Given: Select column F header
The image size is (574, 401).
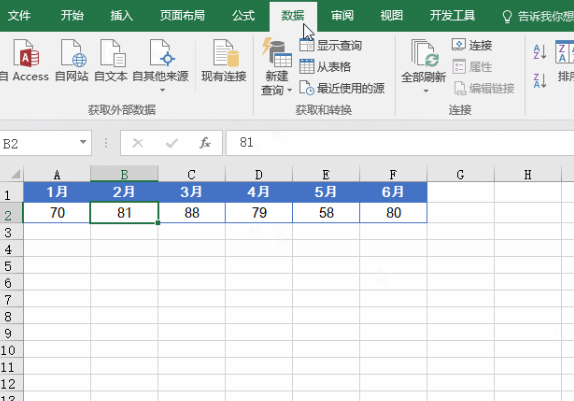Looking at the screenshot, I should pyautogui.click(x=393, y=174).
